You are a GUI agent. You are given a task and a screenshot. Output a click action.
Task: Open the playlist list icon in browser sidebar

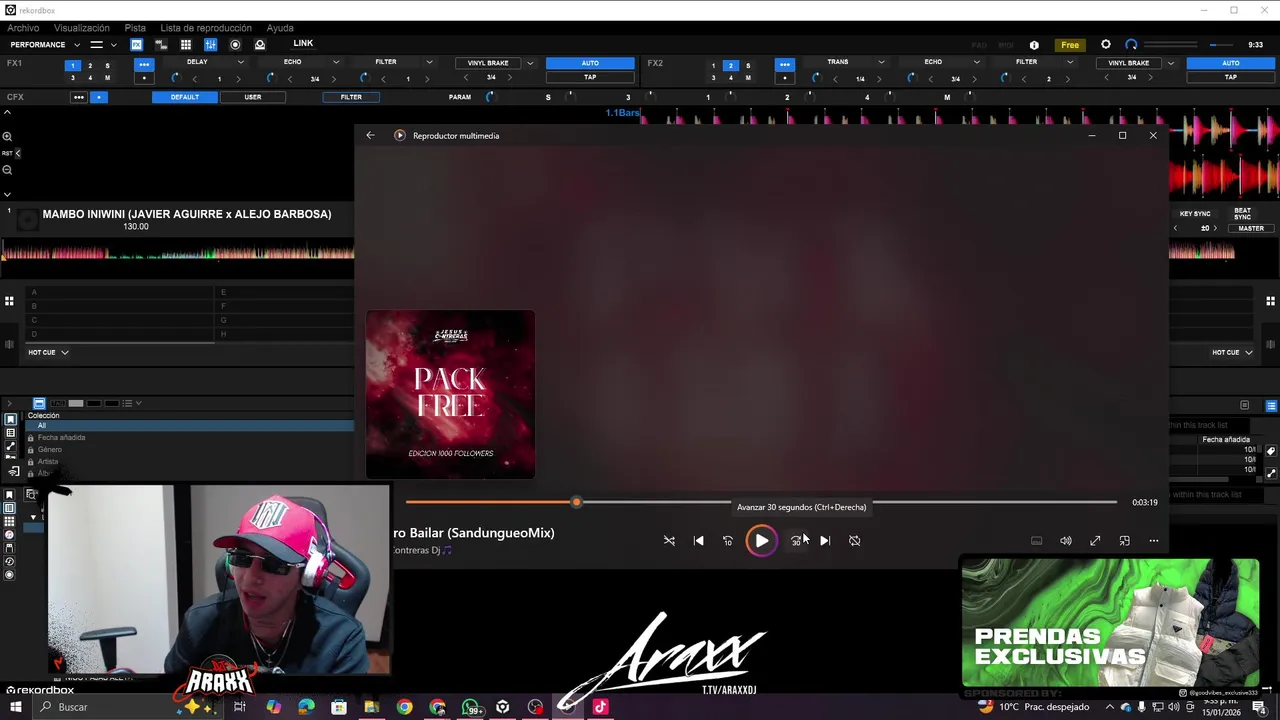pyautogui.click(x=11, y=433)
